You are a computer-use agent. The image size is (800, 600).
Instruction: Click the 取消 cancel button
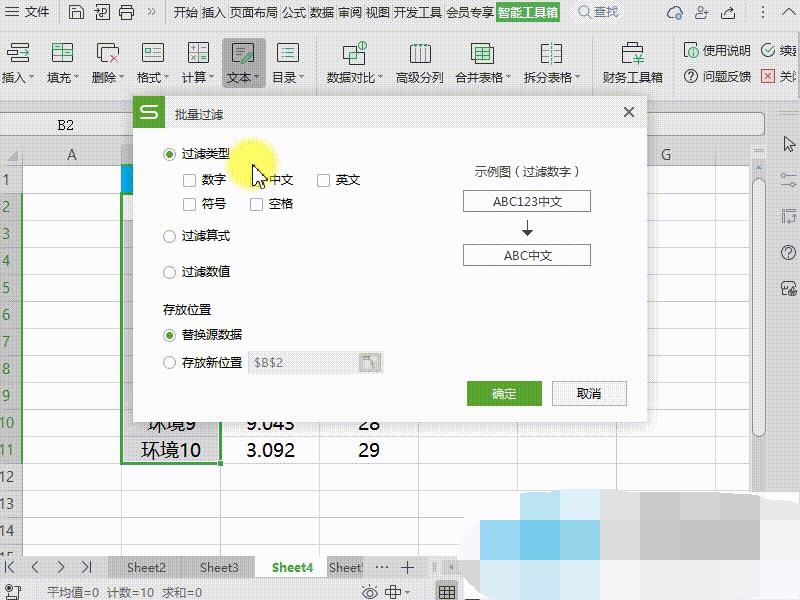coord(589,393)
